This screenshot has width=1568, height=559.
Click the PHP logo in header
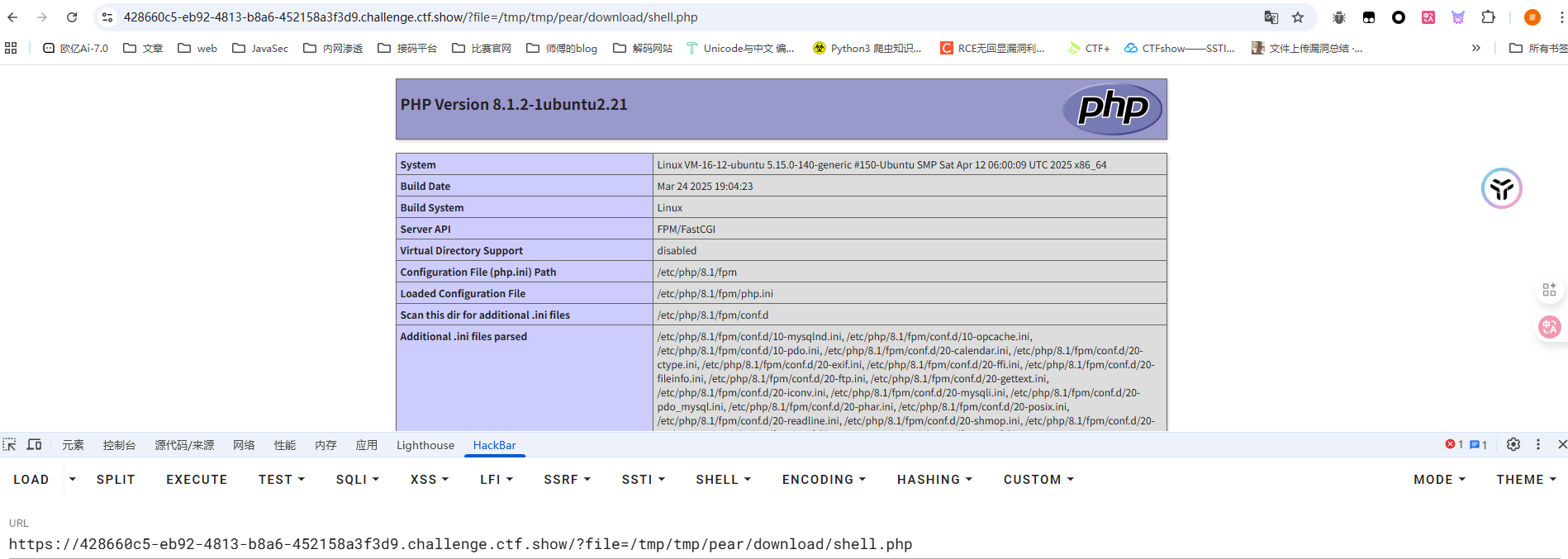pyautogui.click(x=1112, y=108)
